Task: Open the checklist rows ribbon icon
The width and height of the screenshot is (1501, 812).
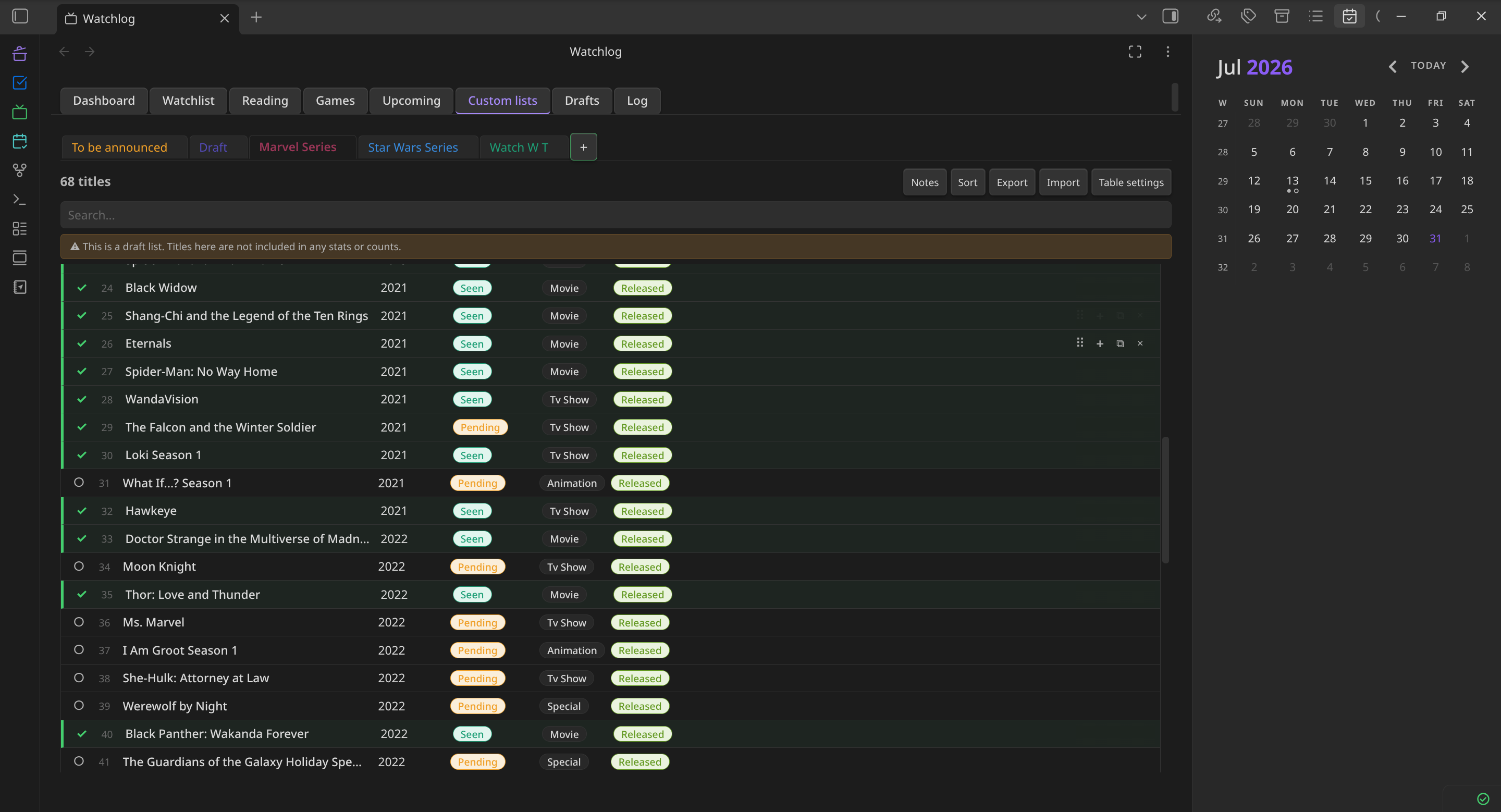Action: 20,228
